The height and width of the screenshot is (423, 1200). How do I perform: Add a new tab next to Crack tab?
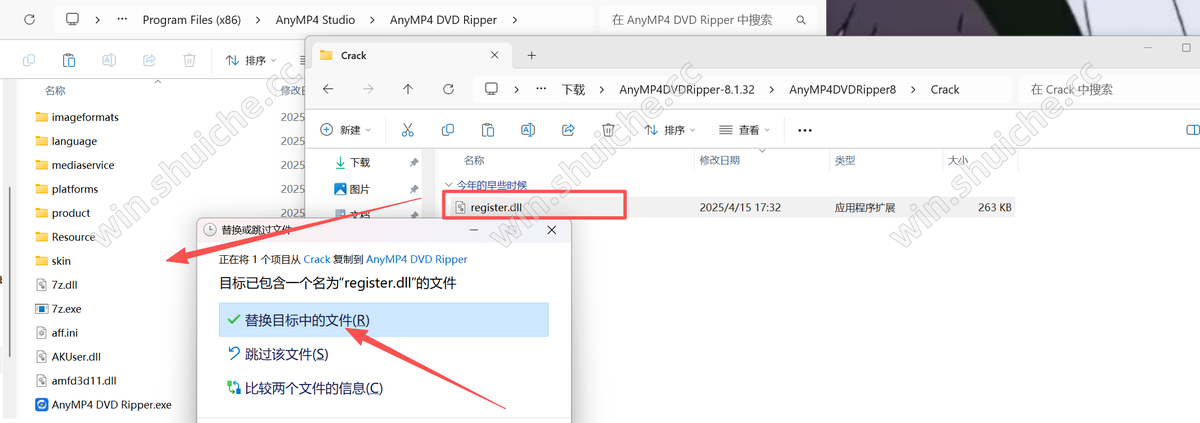pos(531,55)
